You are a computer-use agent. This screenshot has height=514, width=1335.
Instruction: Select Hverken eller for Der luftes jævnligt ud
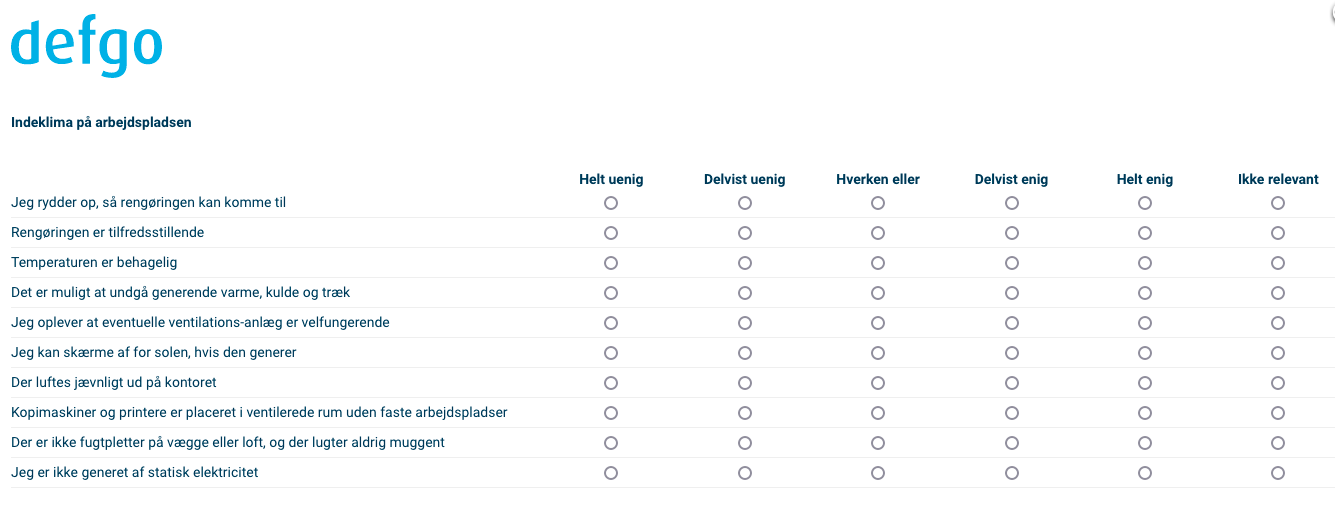tap(878, 383)
